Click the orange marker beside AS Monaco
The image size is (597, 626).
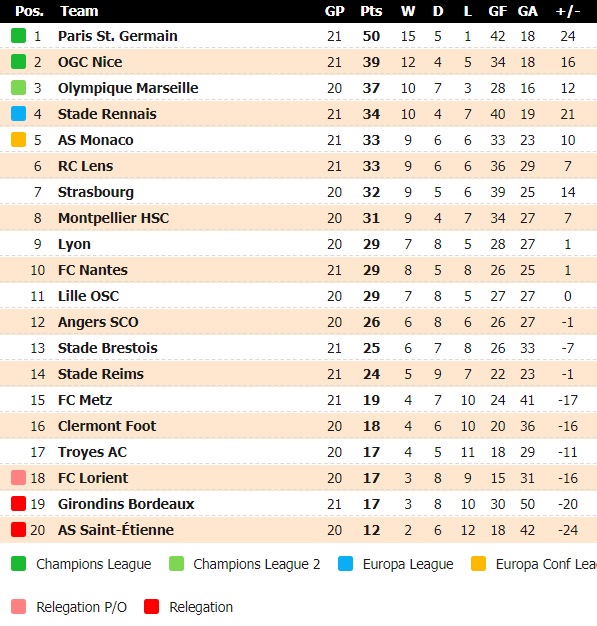coord(18,140)
